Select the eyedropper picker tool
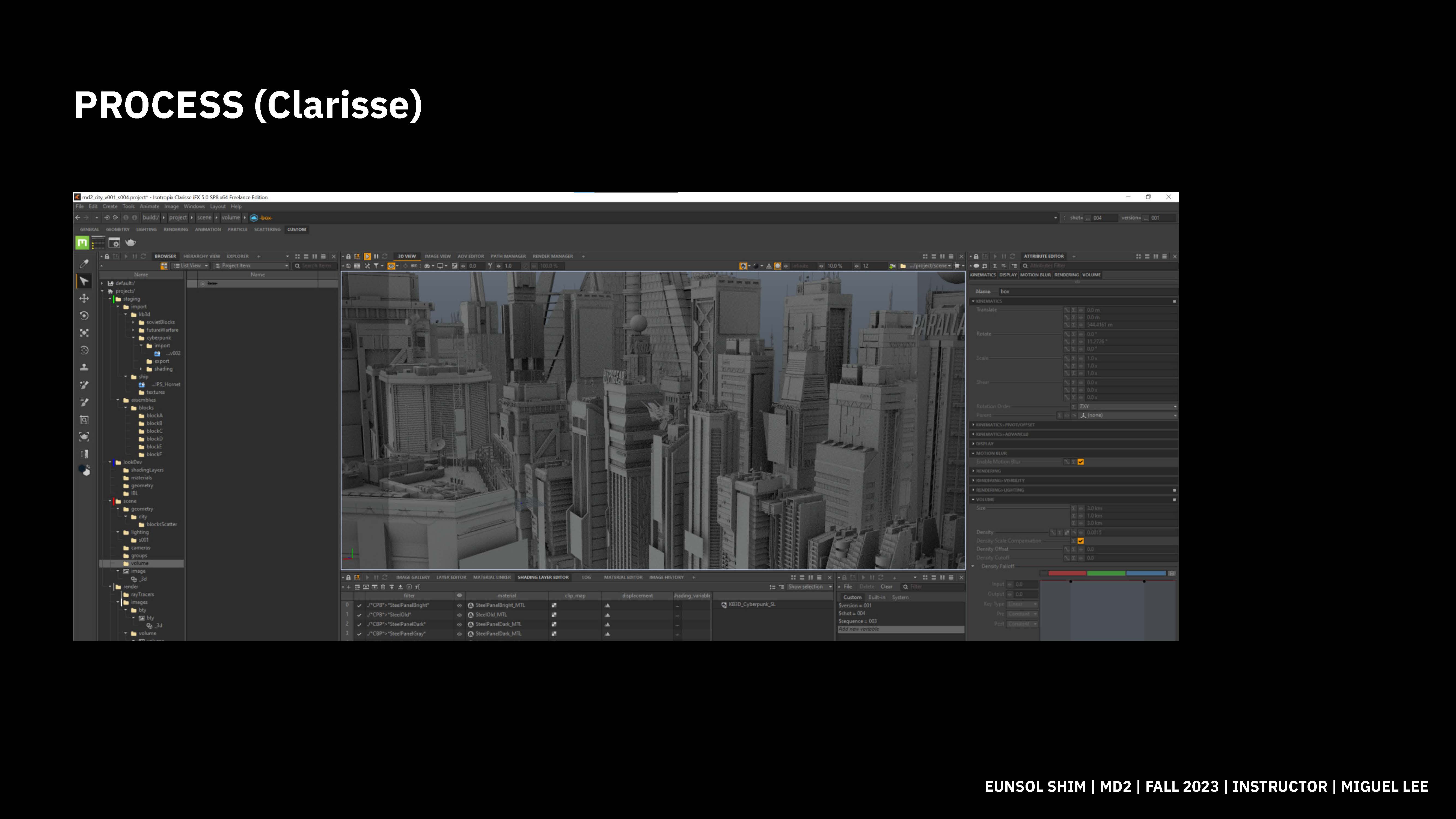 point(84,263)
